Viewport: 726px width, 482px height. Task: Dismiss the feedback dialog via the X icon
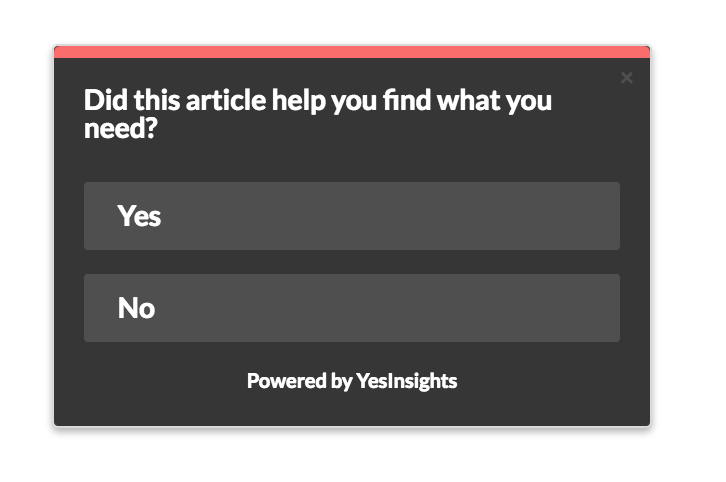627,78
